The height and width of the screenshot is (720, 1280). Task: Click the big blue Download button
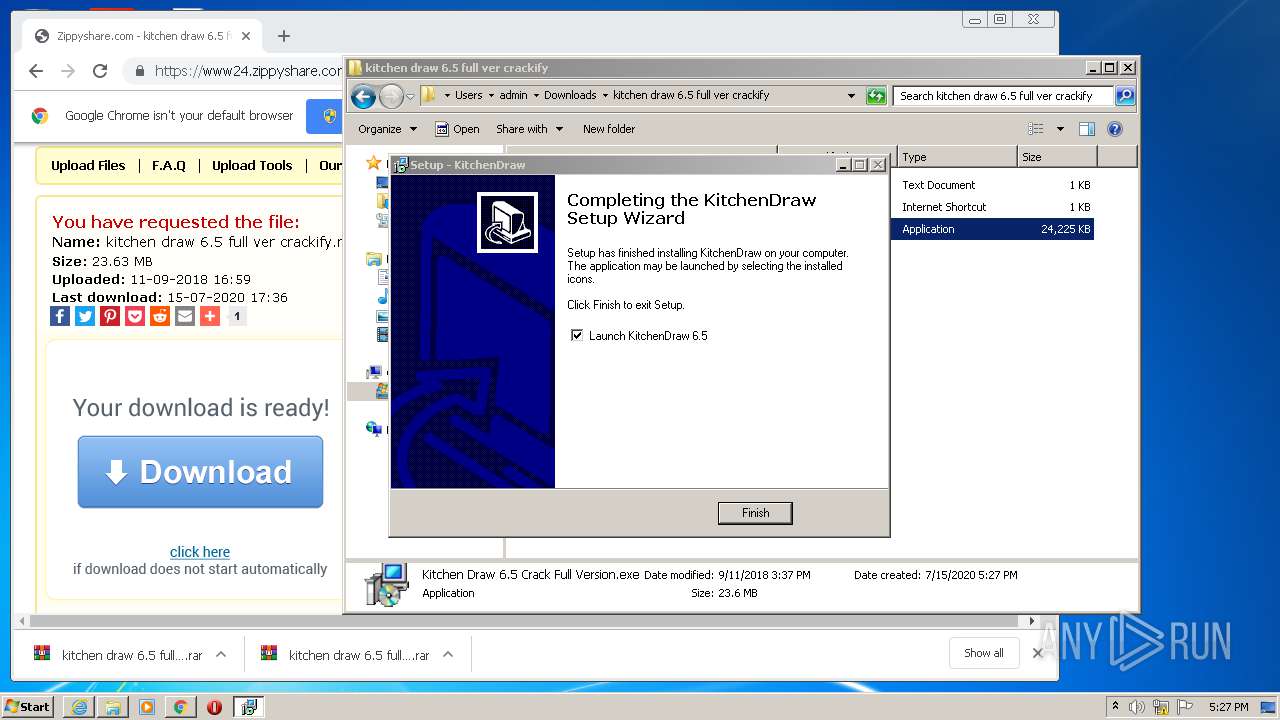point(200,472)
